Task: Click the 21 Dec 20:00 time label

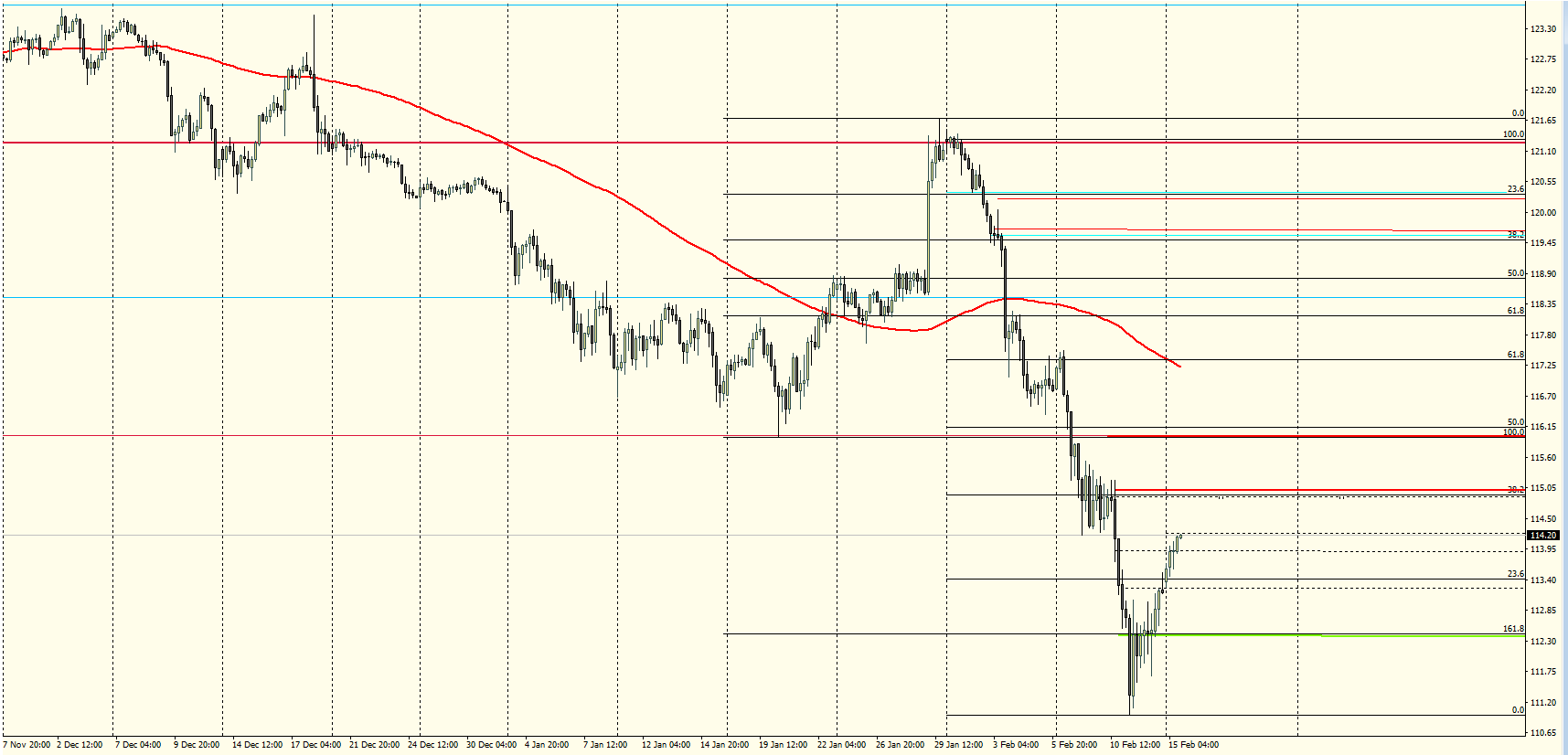Action: 374,745
